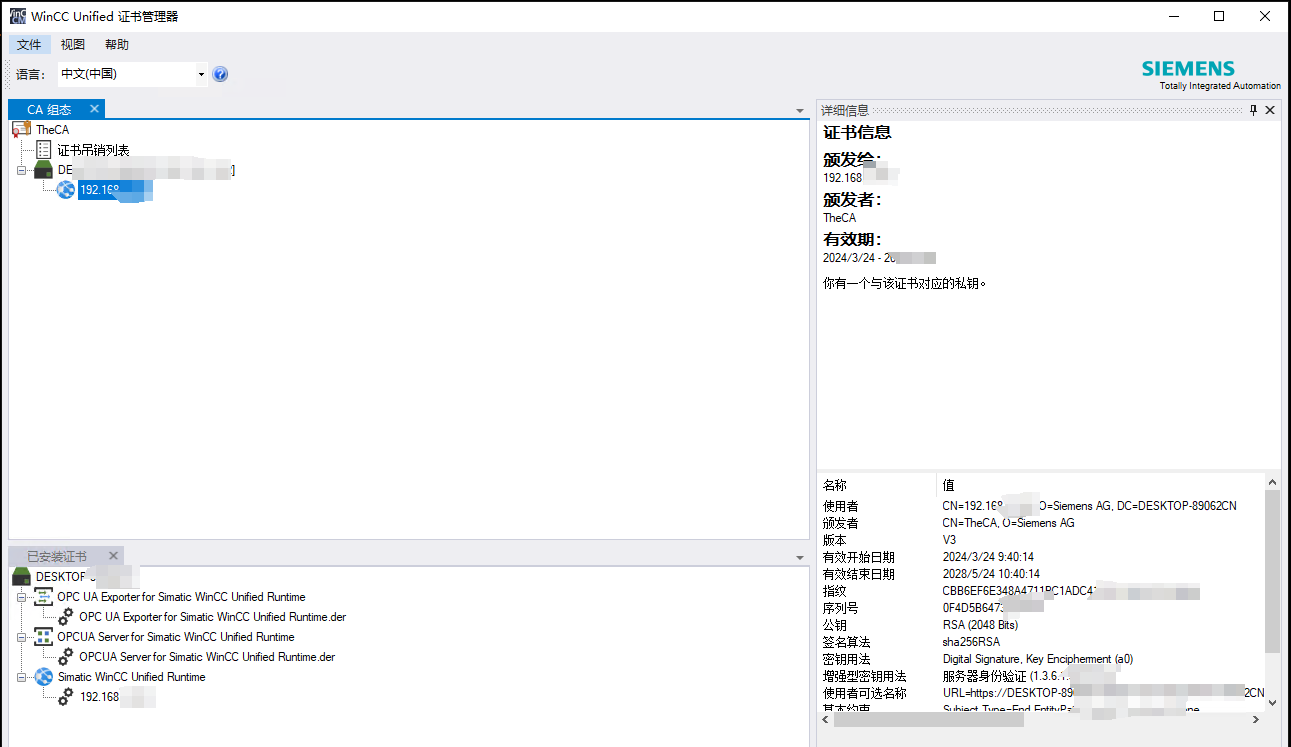Click the details table vertical scrollbar up arrow
This screenshot has width=1291, height=747.
(1272, 483)
